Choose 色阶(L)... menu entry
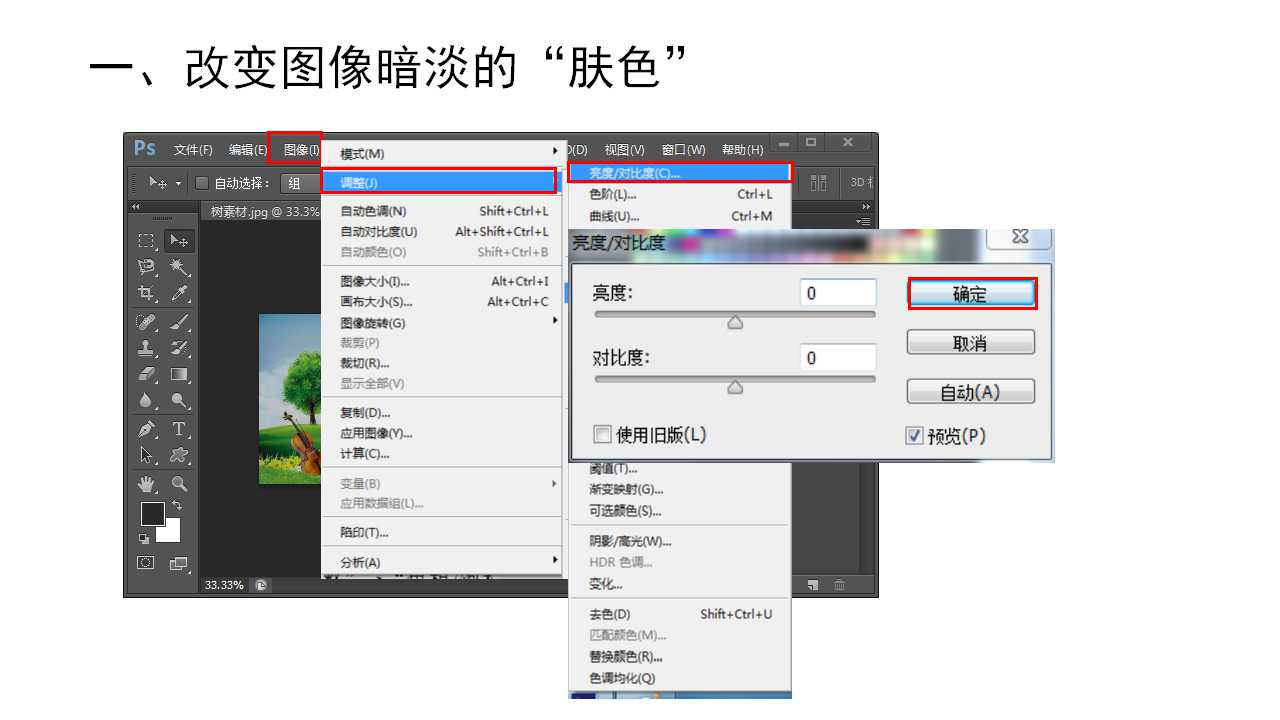Screen dimensions: 1280x720 click(x=680, y=194)
